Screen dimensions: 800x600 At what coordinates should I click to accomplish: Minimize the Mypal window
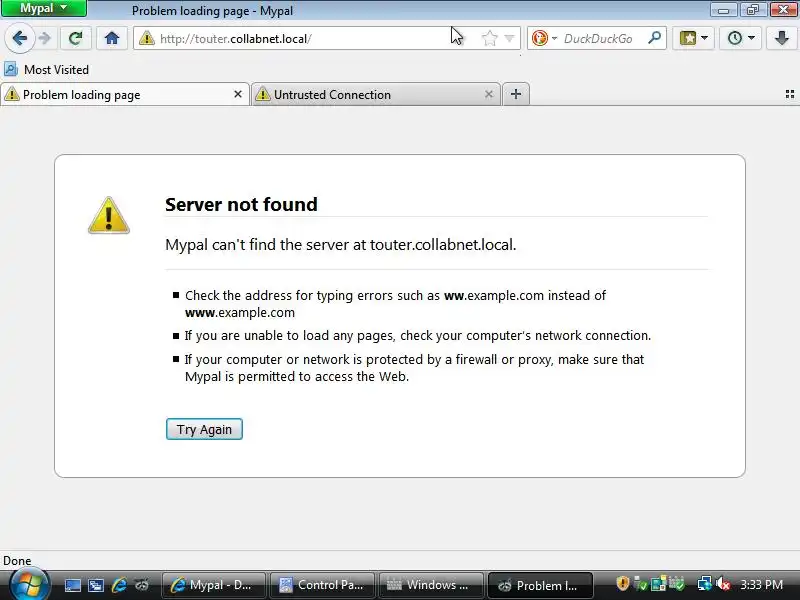(723, 9)
